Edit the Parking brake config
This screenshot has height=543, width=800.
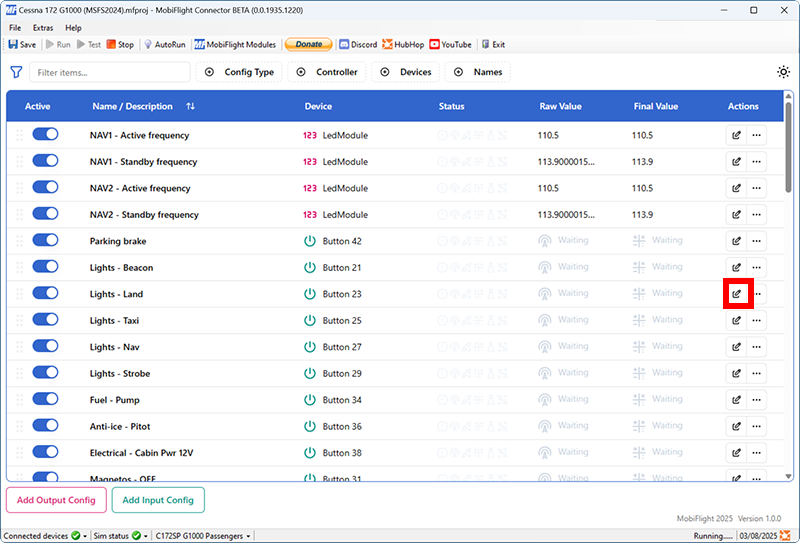[736, 241]
